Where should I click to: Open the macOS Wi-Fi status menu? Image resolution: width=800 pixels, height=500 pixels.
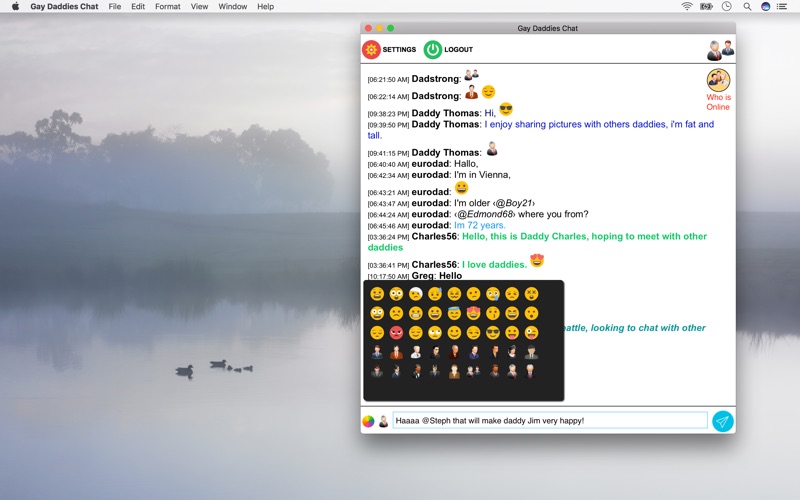[687, 6]
